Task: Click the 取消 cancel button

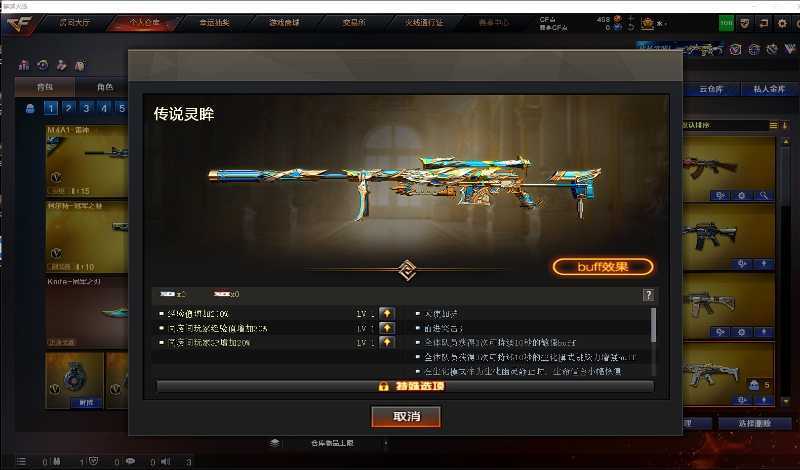Action: click(406, 416)
